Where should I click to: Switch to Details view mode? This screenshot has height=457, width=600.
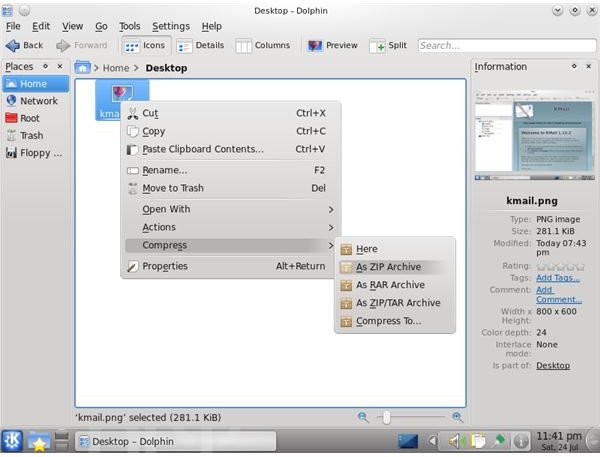point(200,46)
